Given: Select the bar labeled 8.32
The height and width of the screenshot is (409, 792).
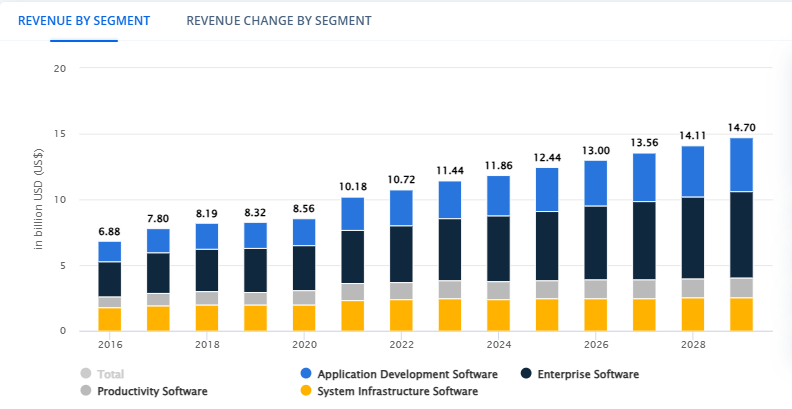Looking at the screenshot, I should click(x=256, y=277).
